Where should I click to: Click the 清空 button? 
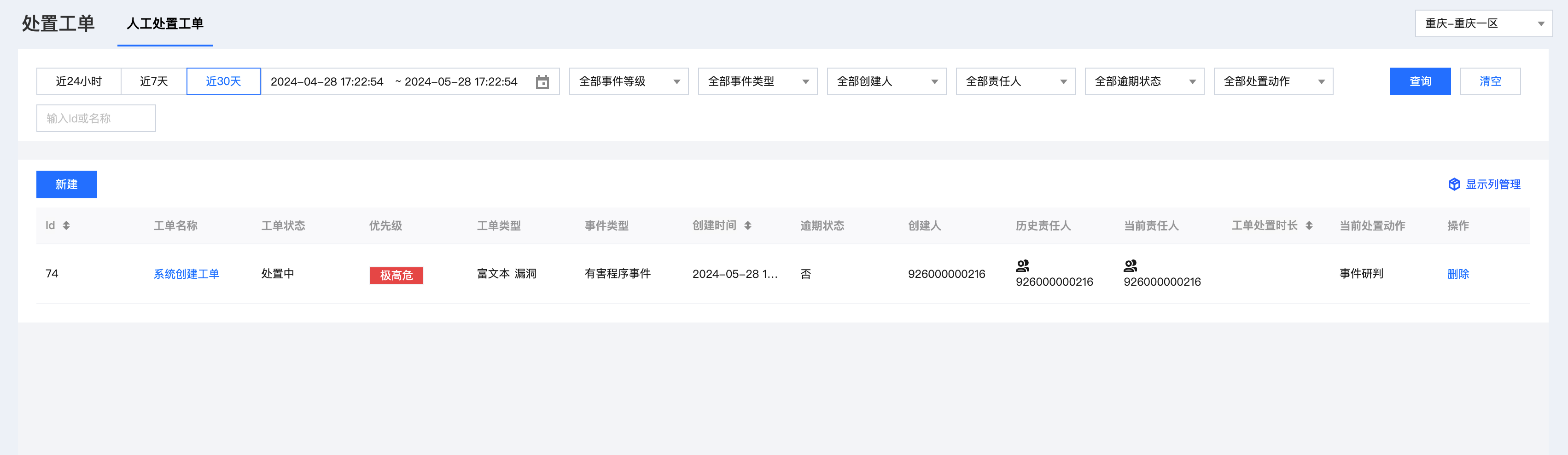1491,81
